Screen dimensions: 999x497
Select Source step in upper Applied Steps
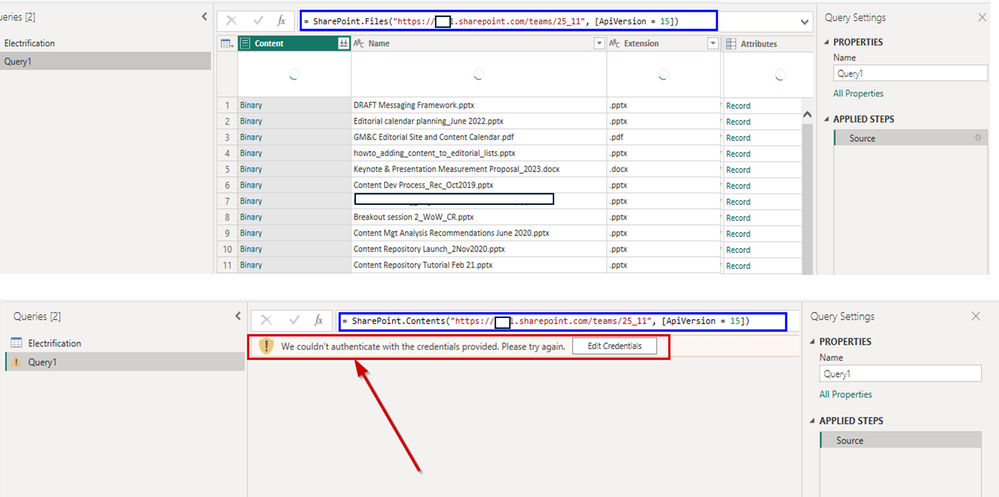pyautogui.click(x=910, y=138)
